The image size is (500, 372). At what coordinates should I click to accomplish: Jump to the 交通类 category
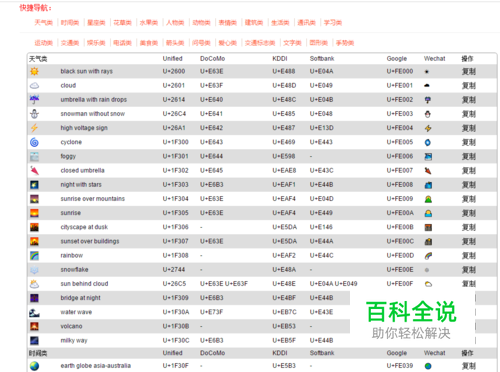[x=70, y=43]
